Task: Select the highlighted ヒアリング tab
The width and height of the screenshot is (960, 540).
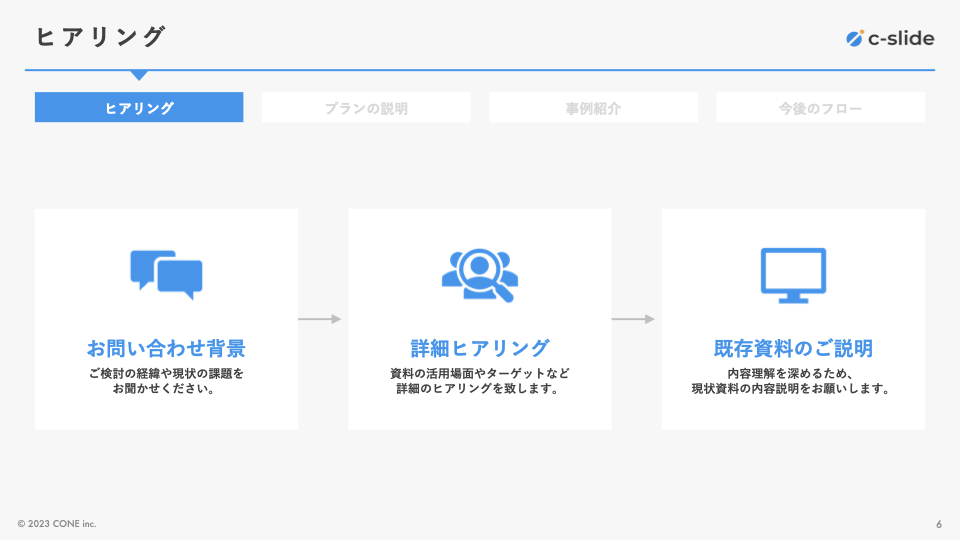Action: [139, 108]
